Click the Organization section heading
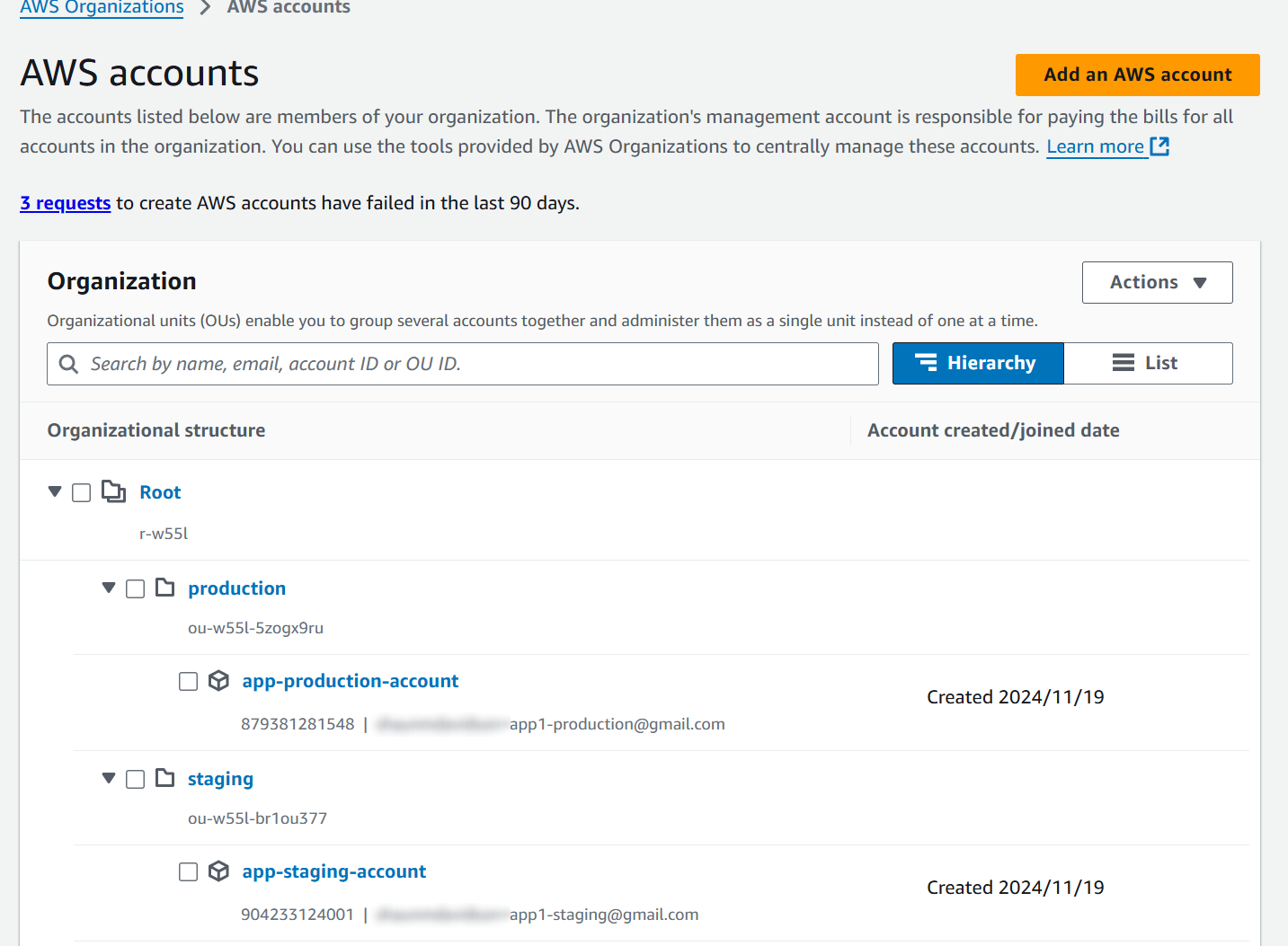The height and width of the screenshot is (946, 1288). (121, 281)
